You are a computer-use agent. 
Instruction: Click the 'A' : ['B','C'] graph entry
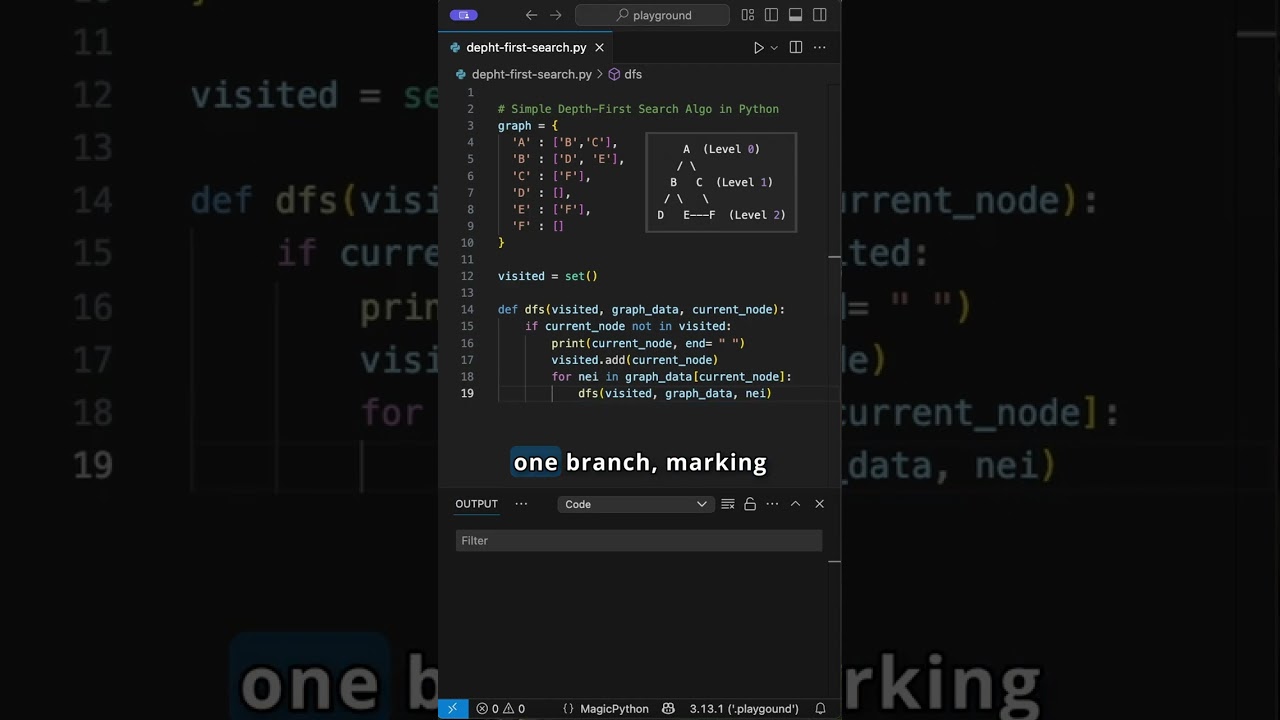coord(565,142)
